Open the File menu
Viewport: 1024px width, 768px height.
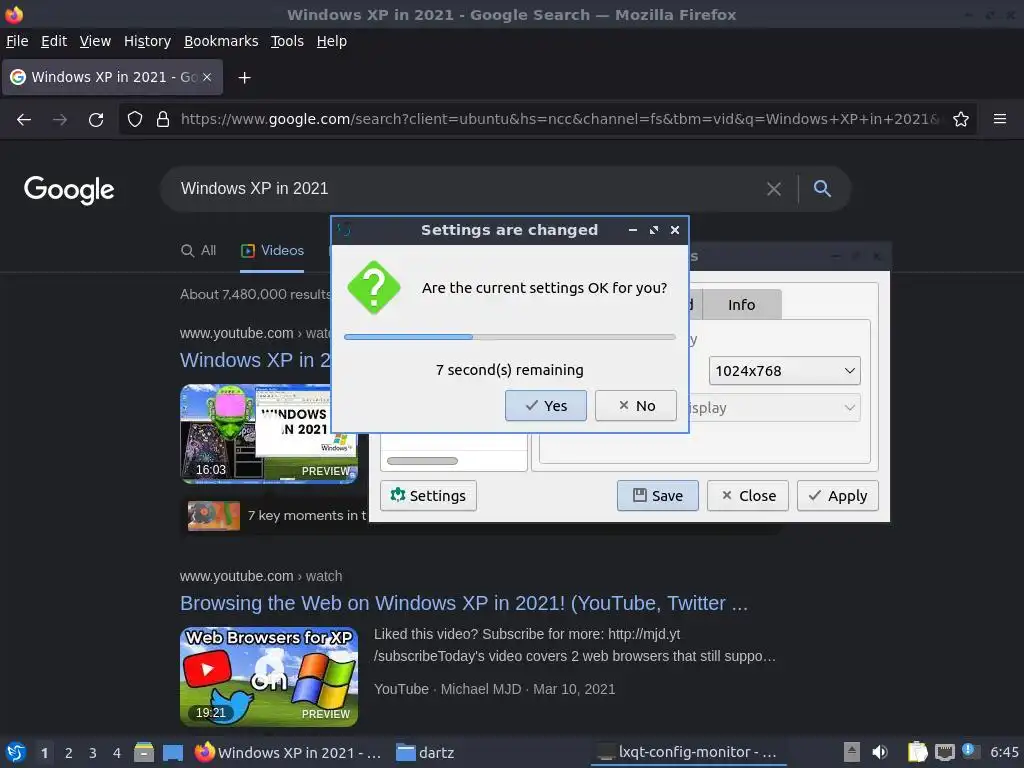[17, 41]
